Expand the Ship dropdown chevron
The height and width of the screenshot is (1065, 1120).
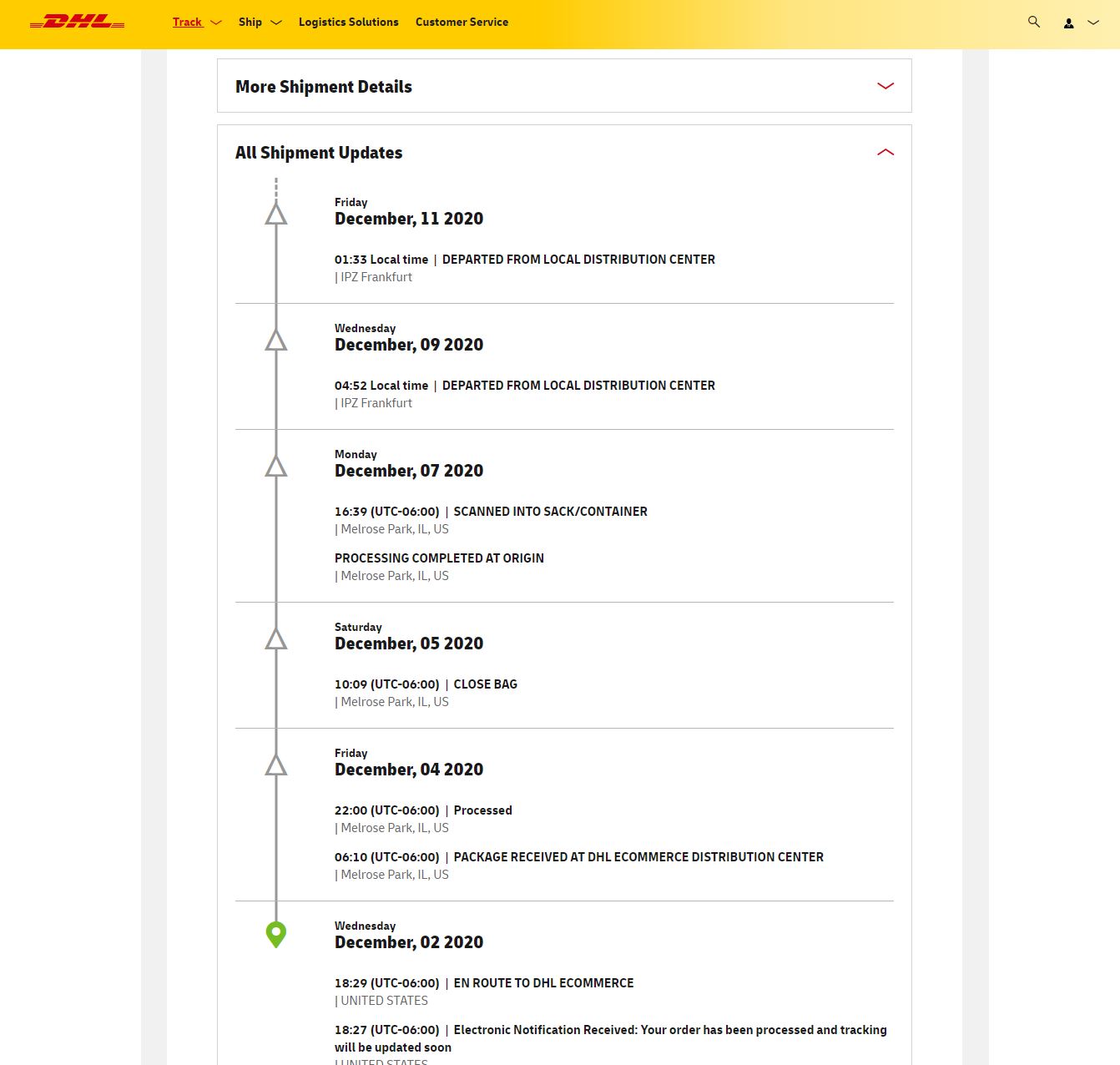point(276,23)
